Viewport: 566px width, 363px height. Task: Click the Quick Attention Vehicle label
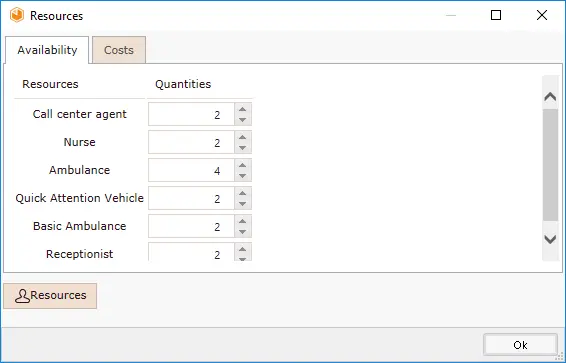(x=79, y=198)
